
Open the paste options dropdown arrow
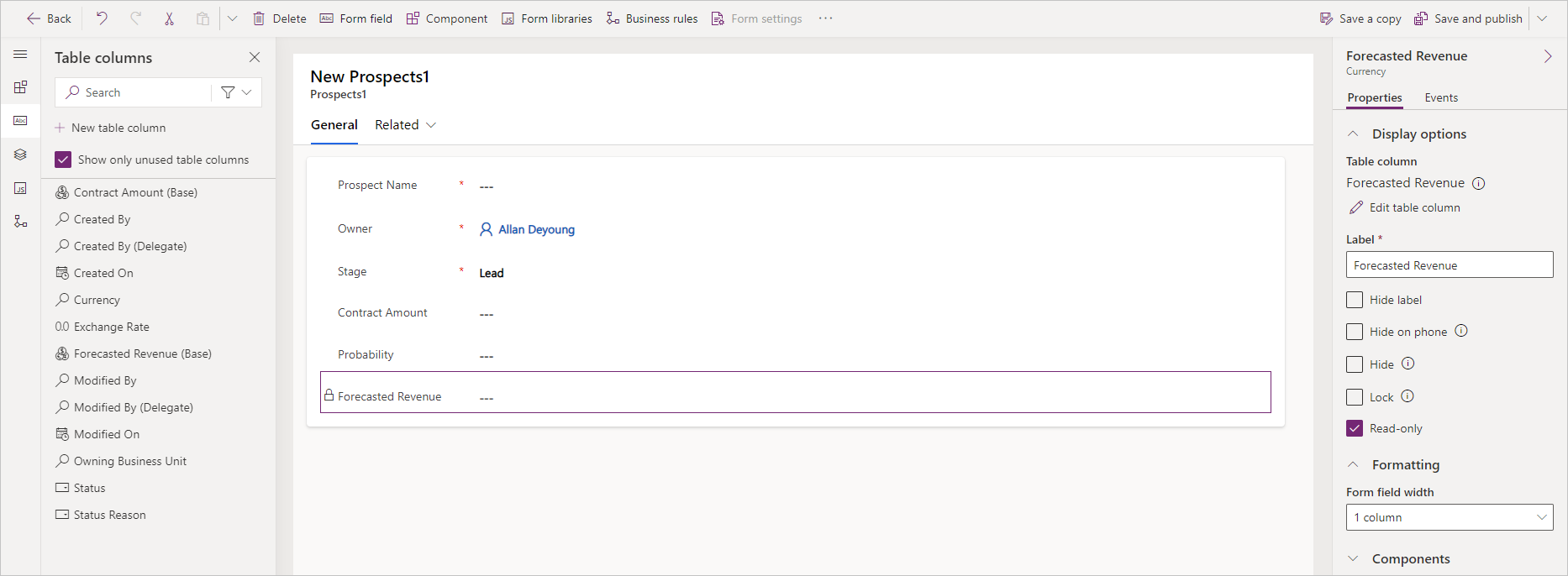point(233,18)
